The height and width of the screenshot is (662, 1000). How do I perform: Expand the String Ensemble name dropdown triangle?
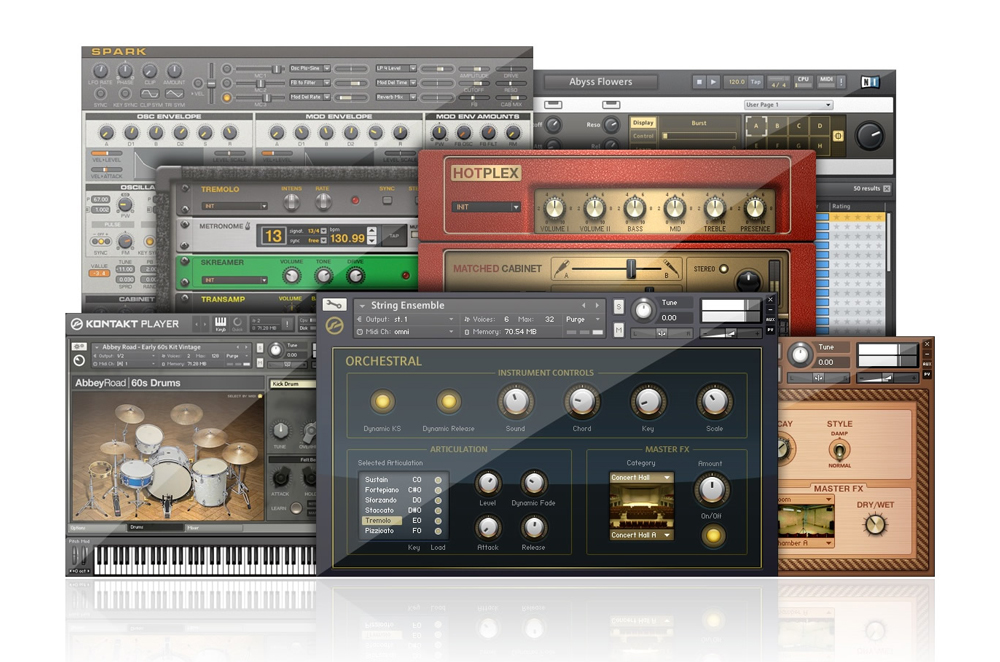[362, 306]
